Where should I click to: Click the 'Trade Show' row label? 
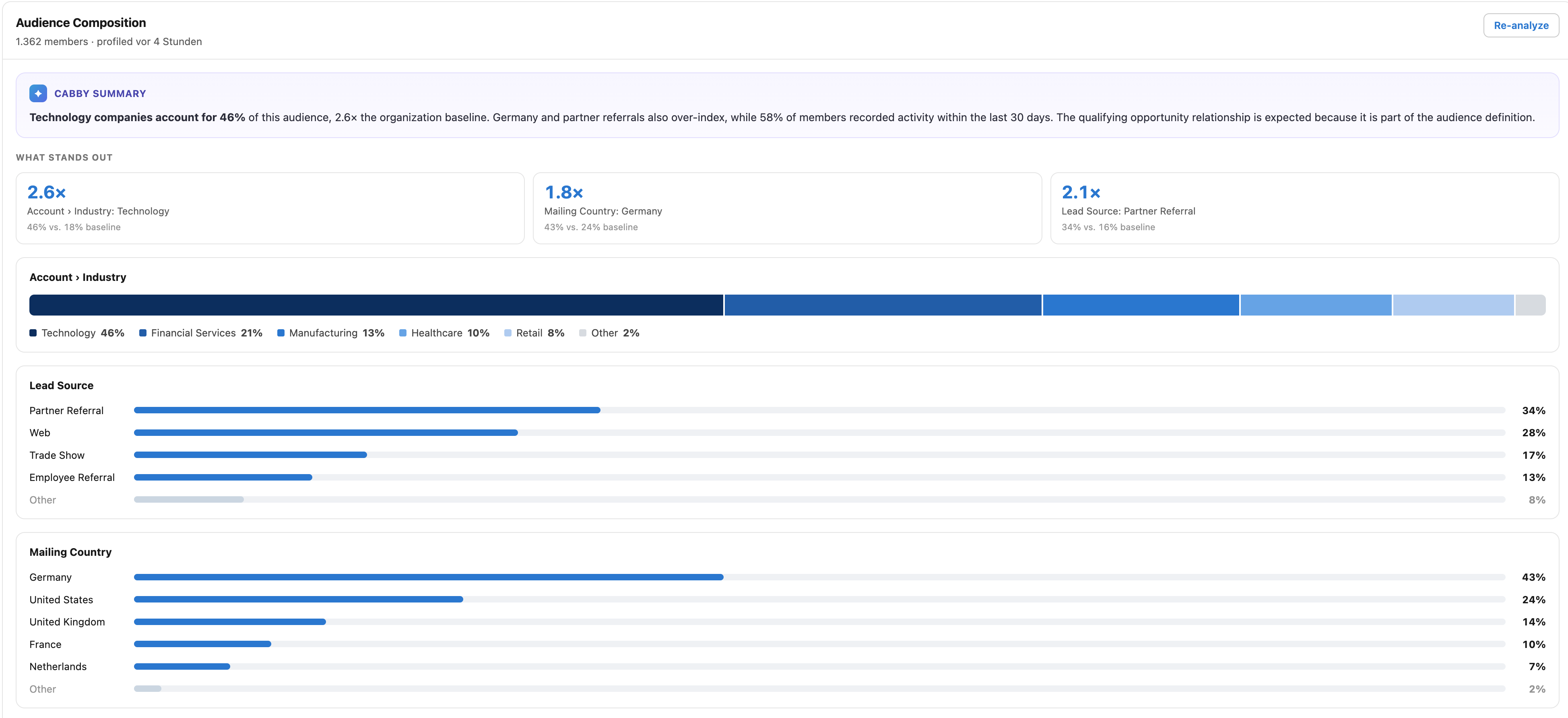pos(57,455)
